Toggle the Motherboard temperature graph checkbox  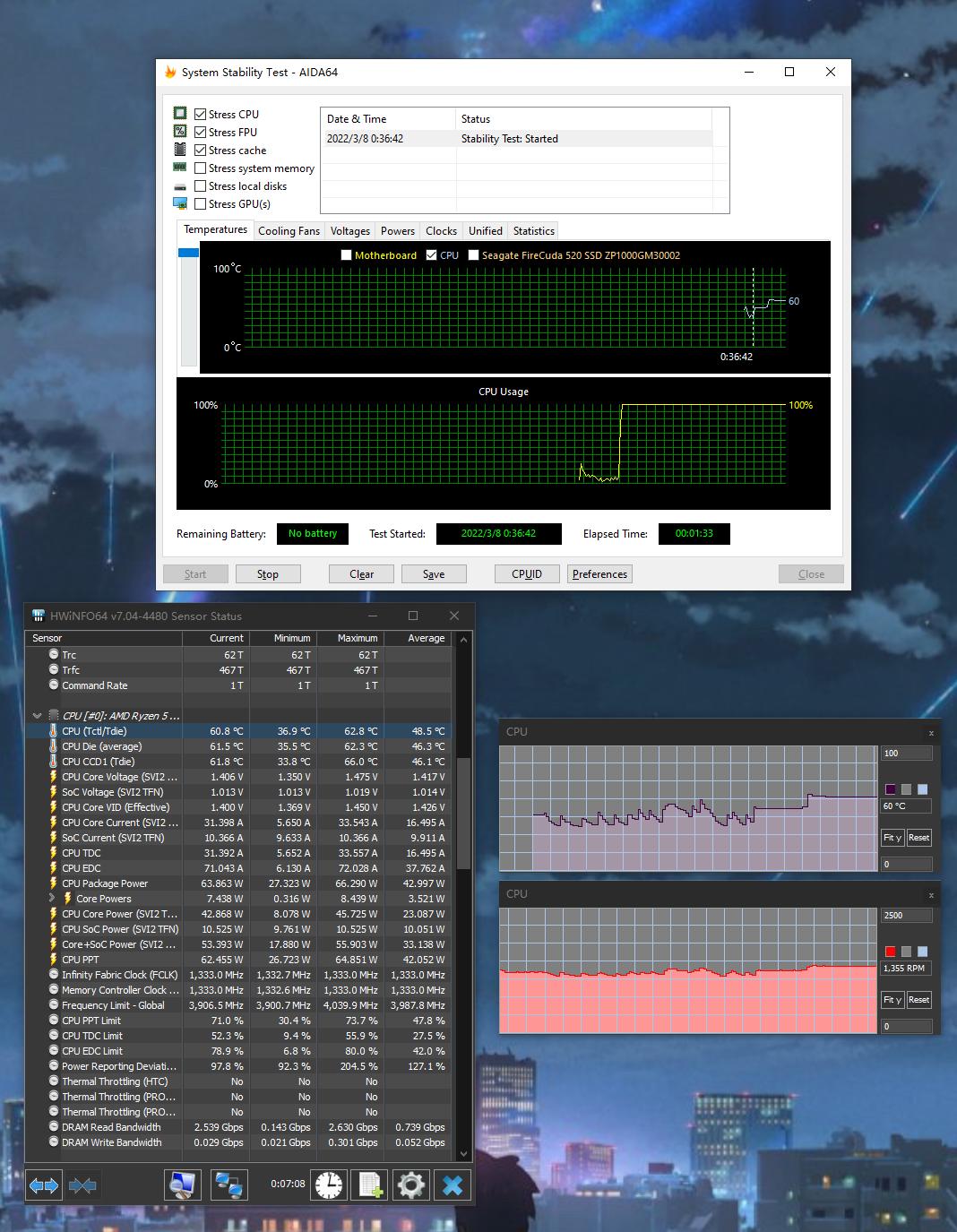tap(347, 255)
